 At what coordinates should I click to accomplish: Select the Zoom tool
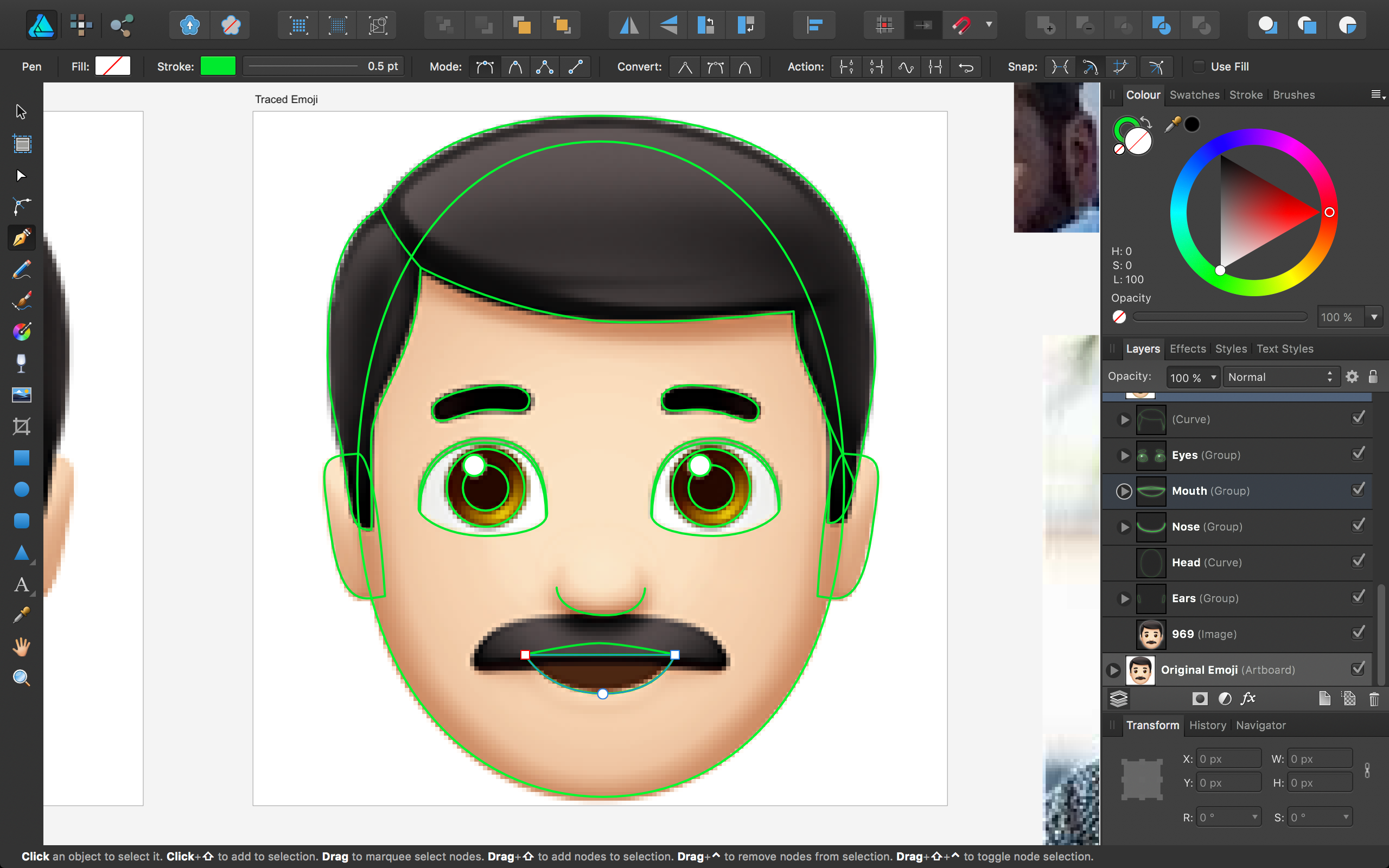point(22,678)
